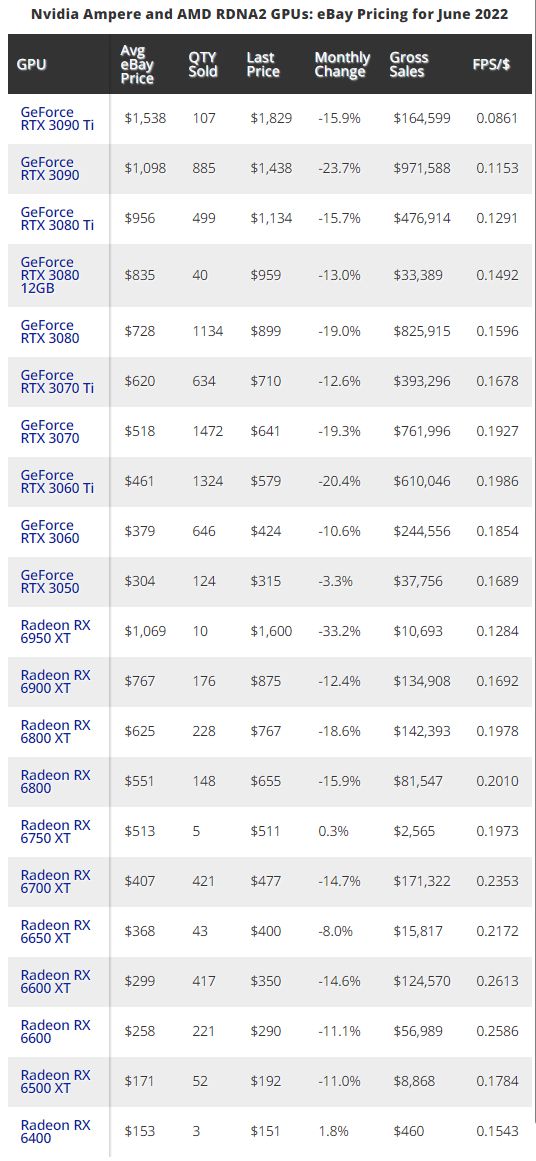This screenshot has height=1161, width=536.
Task: Open the GeForce RTX 3080 12GB link
Action: tap(50, 275)
